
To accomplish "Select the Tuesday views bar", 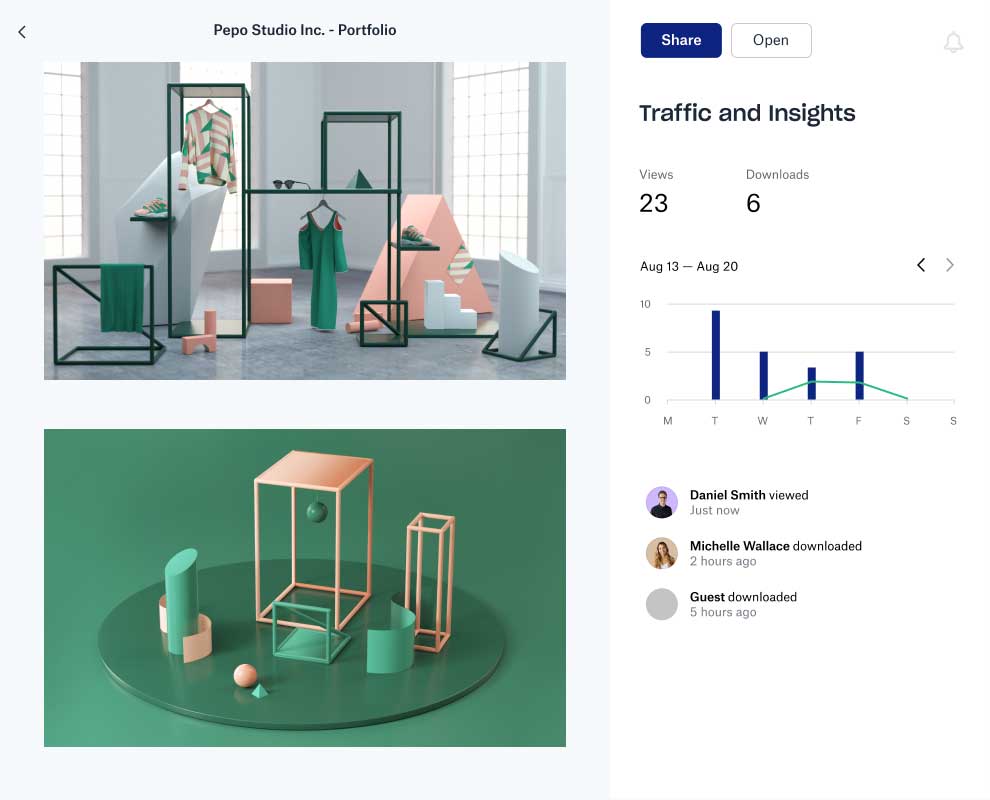I will coord(716,355).
